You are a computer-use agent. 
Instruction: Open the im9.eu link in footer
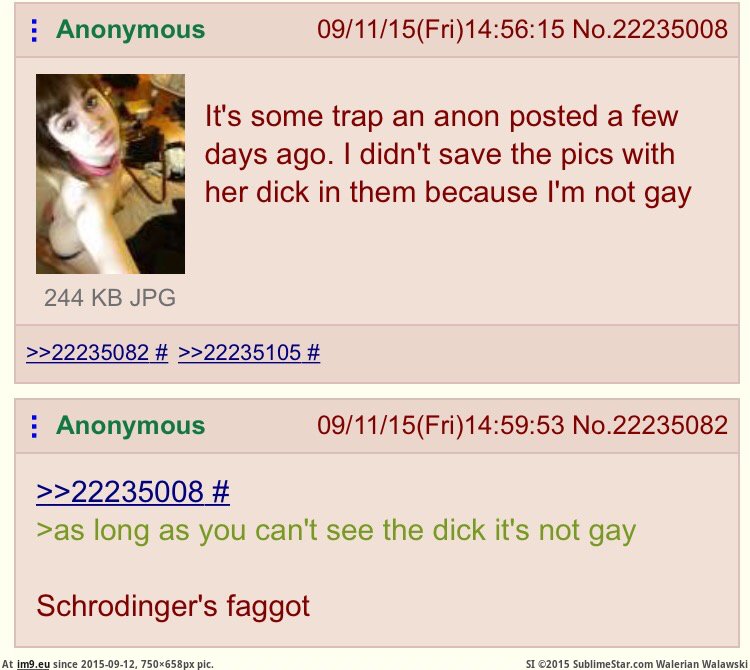(x=33, y=664)
